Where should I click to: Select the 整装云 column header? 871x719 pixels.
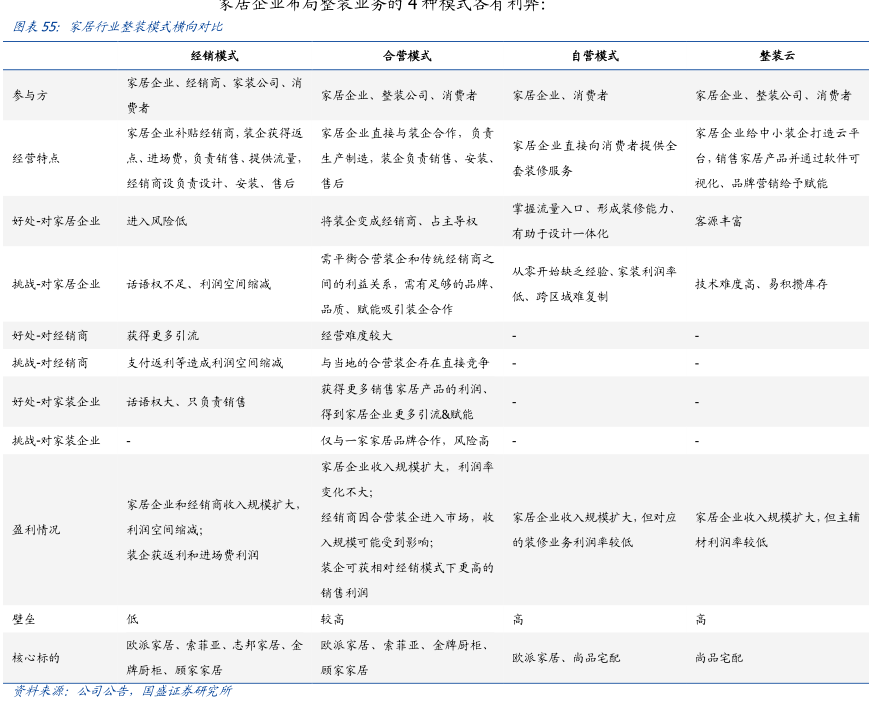coord(777,56)
